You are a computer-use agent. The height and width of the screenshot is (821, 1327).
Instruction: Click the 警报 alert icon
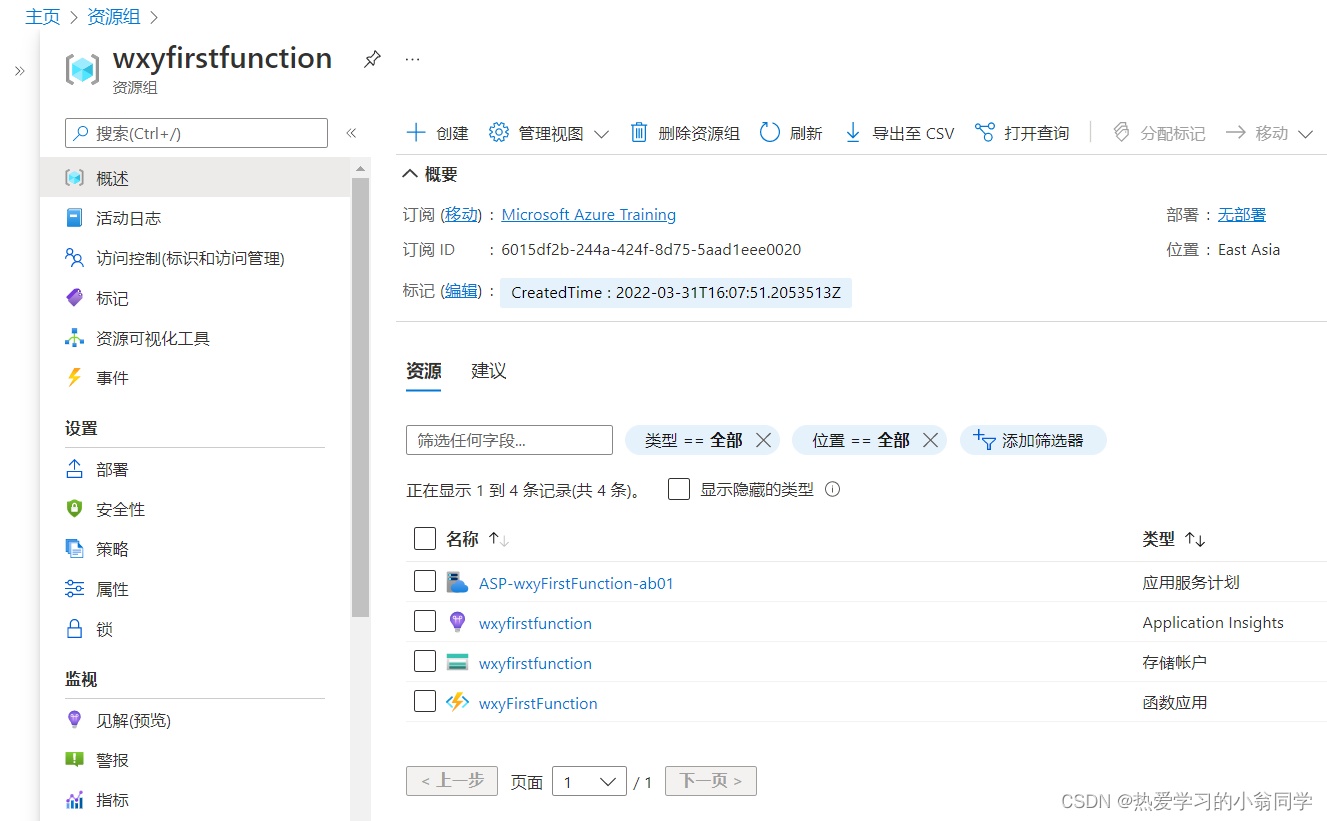point(74,760)
